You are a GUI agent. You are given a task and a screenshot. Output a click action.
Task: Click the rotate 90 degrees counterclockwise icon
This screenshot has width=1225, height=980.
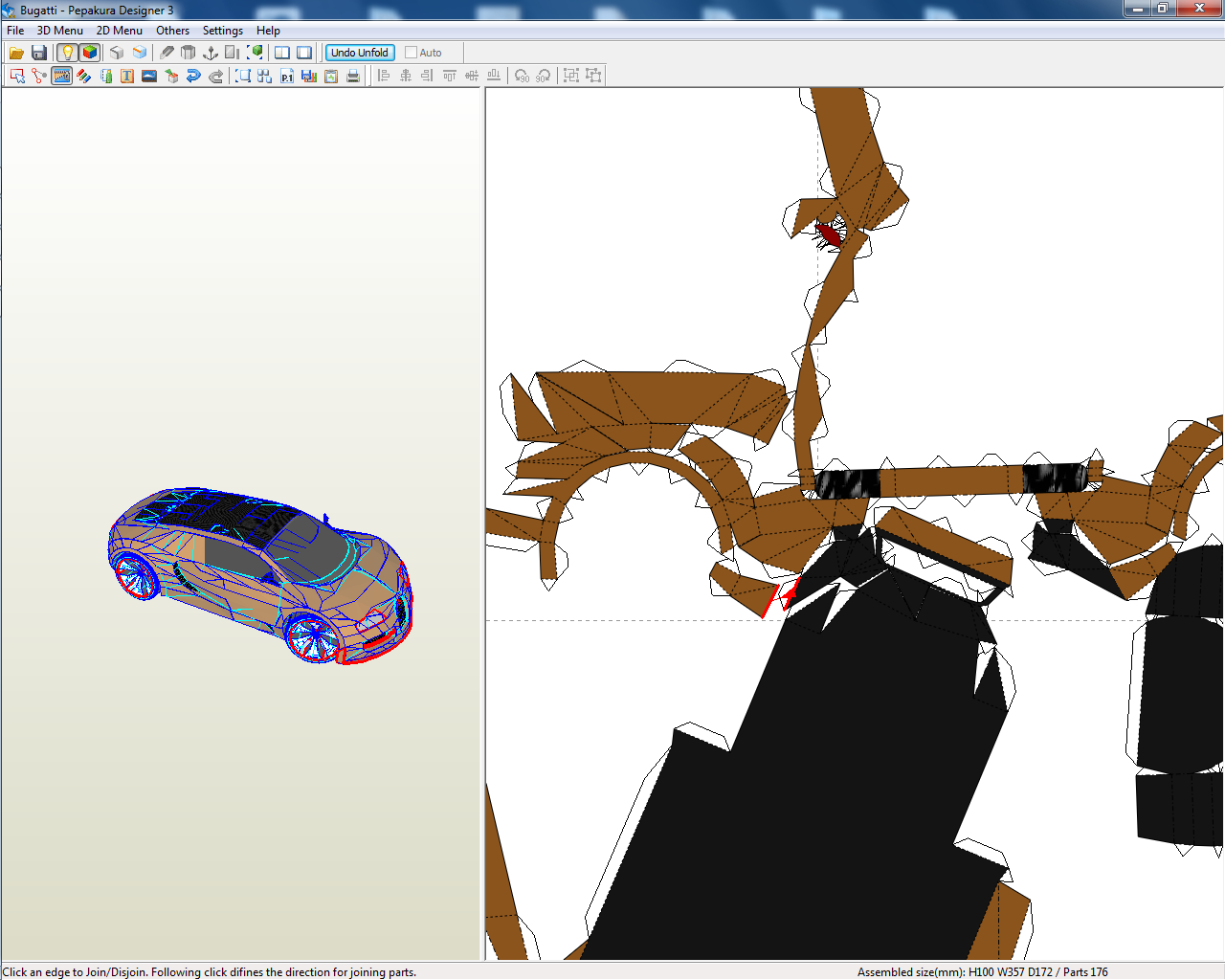click(x=523, y=76)
